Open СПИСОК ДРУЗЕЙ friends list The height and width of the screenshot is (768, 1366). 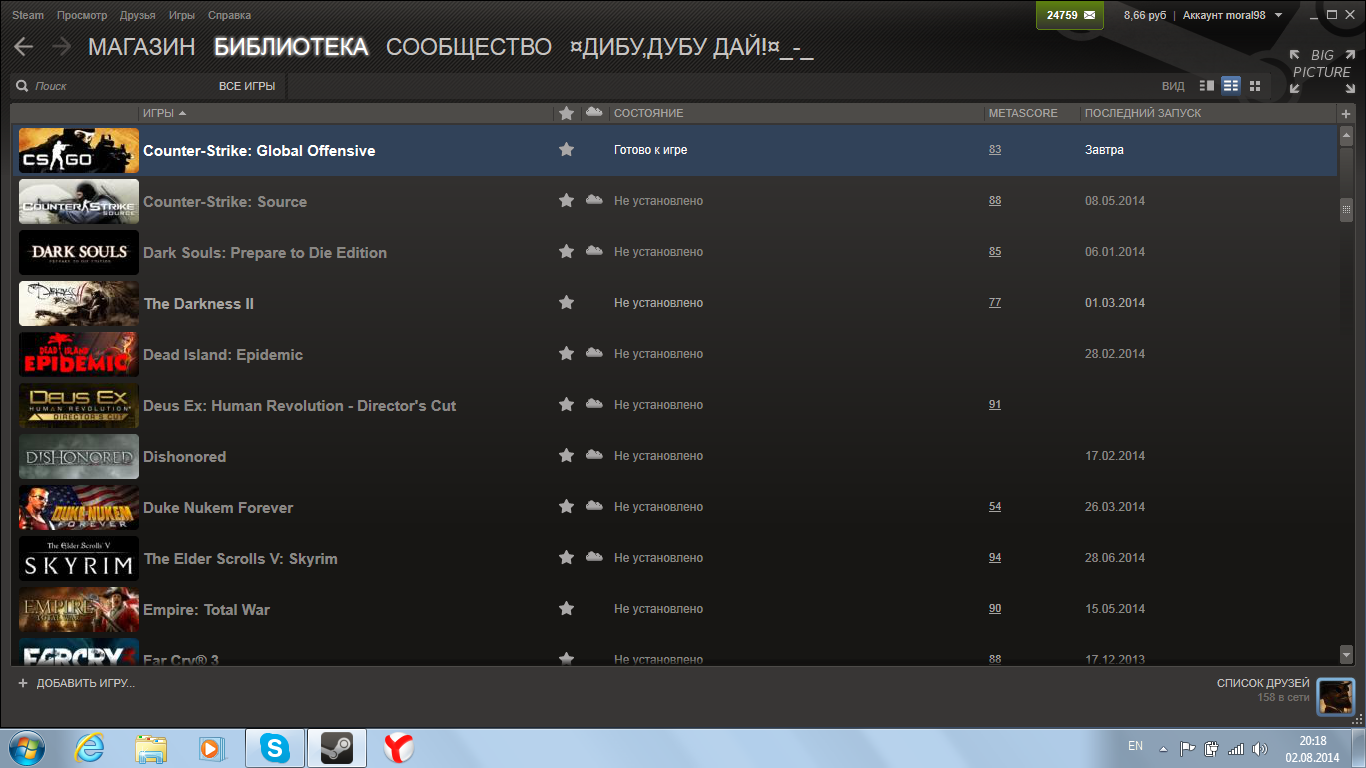tap(1263, 683)
